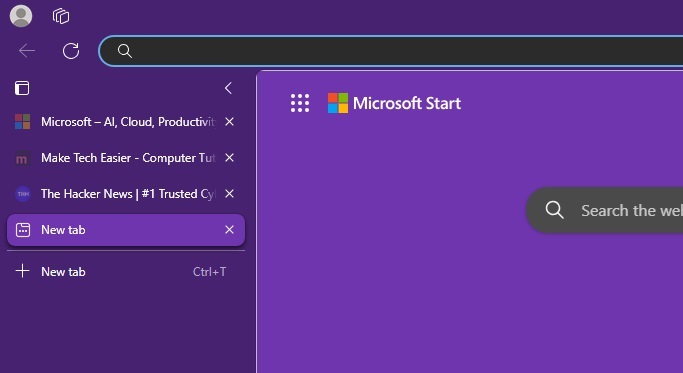This screenshot has width=683, height=373.
Task: Close the Make Tech Easier tab
Action: coord(229,158)
